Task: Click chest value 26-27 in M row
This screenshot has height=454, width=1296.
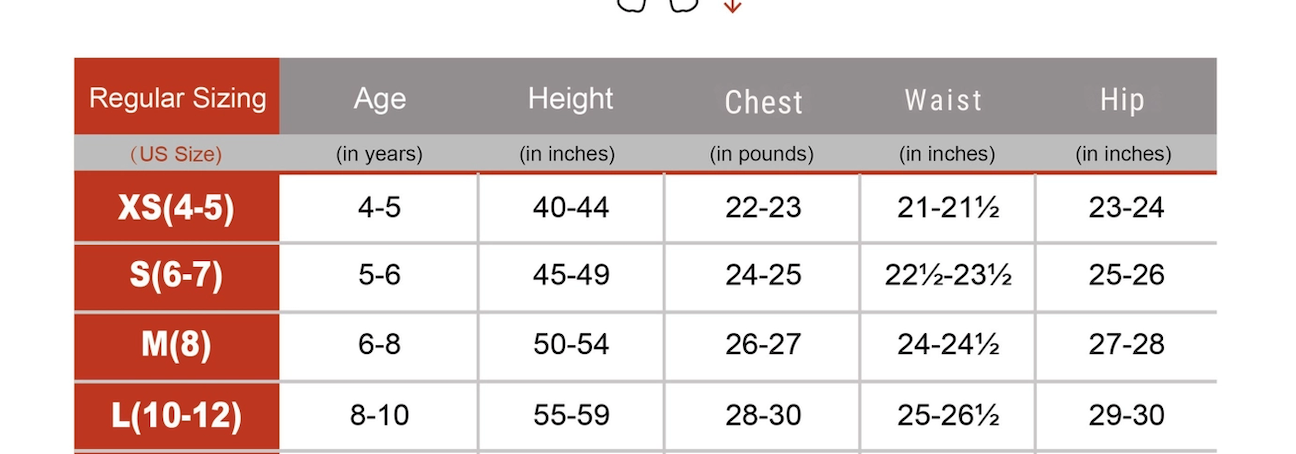Action: tap(763, 344)
